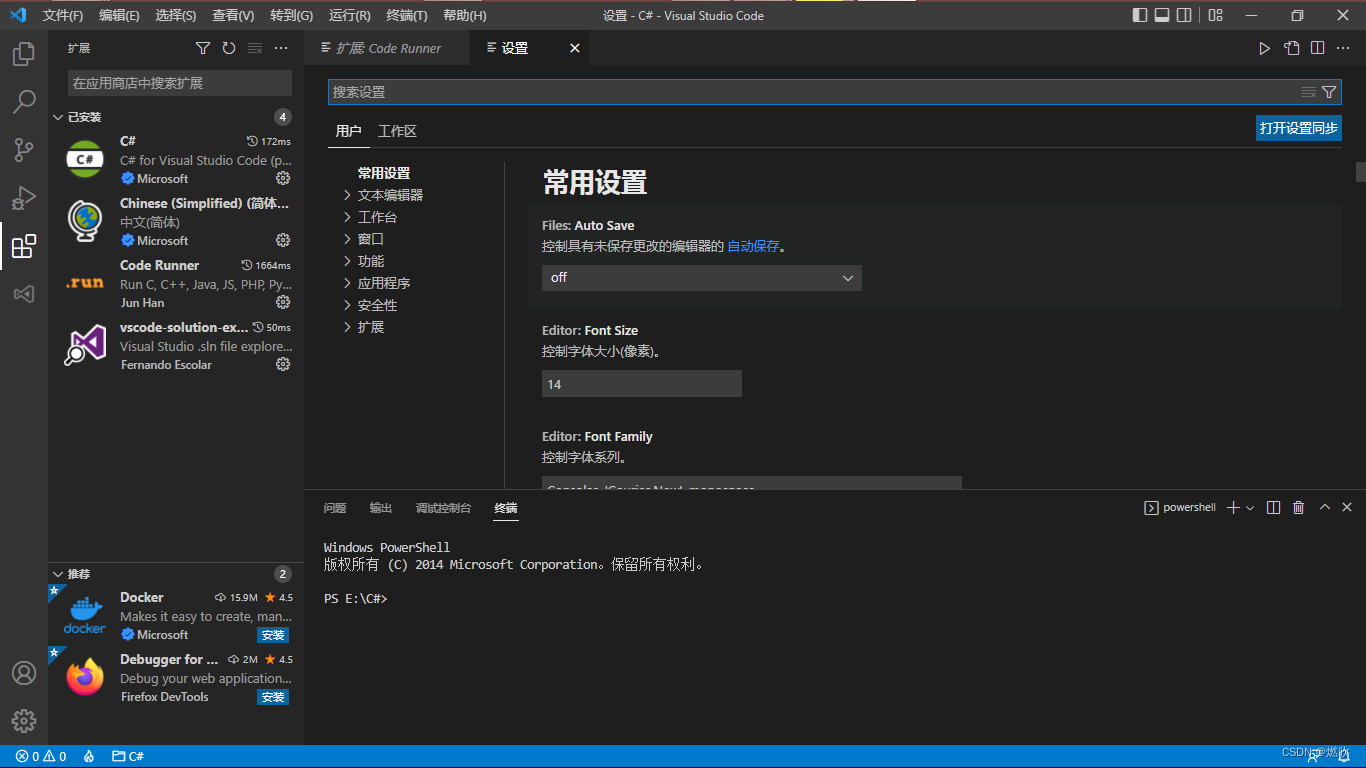Click the 打开设置同步 button
This screenshot has height=768, width=1366.
click(x=1299, y=128)
